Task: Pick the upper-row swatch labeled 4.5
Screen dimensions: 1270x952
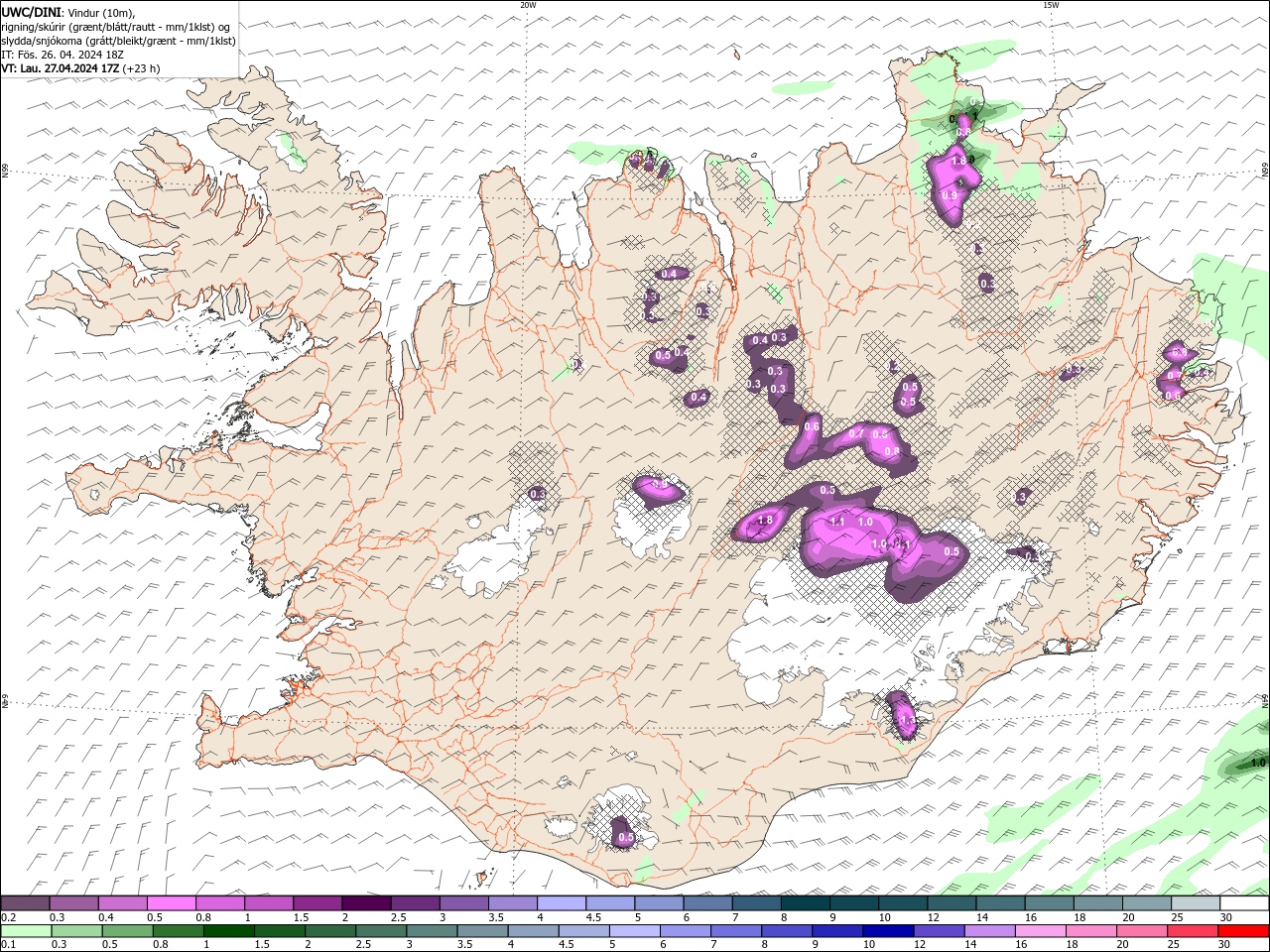Action: point(610,903)
